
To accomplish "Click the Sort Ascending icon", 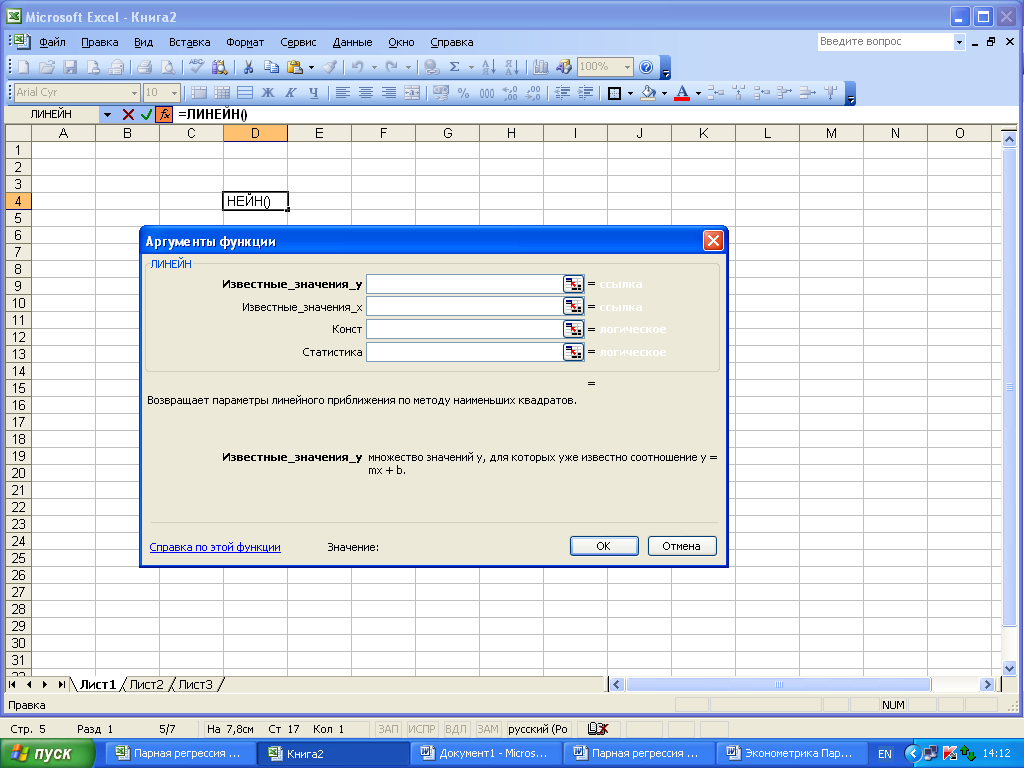I will [x=488, y=67].
